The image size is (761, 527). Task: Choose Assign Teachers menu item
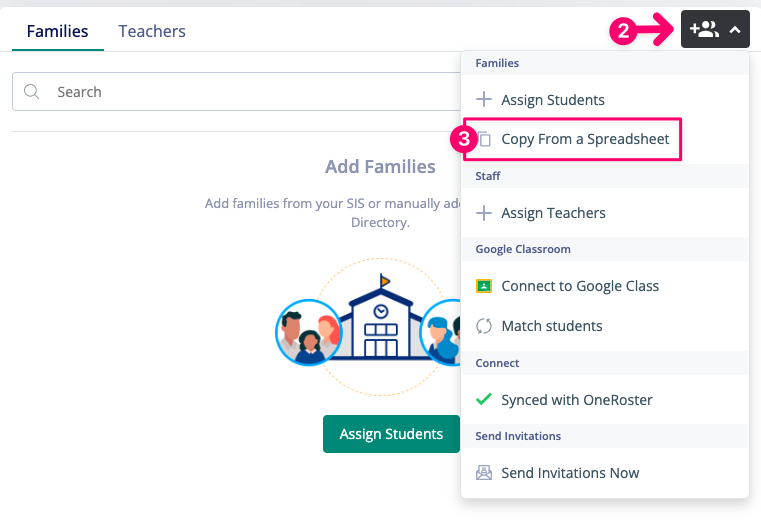coord(553,213)
